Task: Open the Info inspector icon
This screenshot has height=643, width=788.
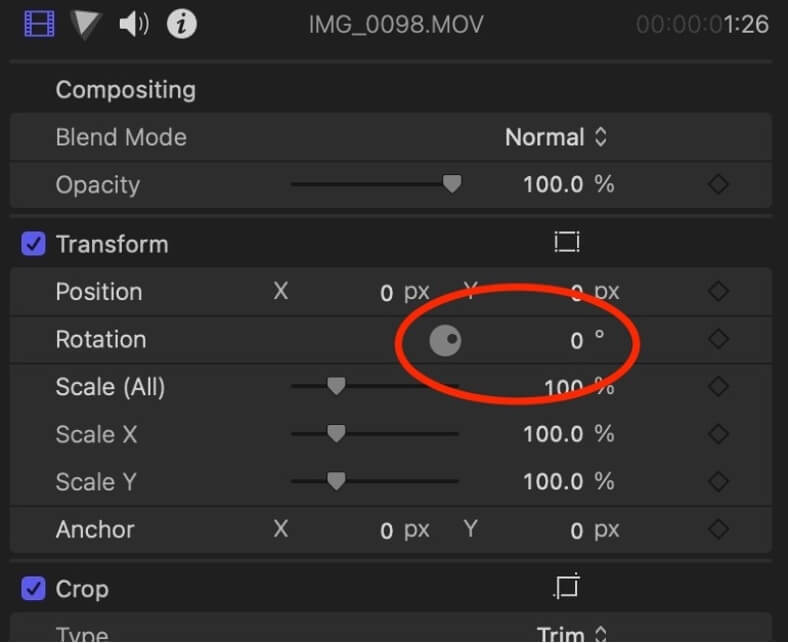Action: [x=181, y=23]
